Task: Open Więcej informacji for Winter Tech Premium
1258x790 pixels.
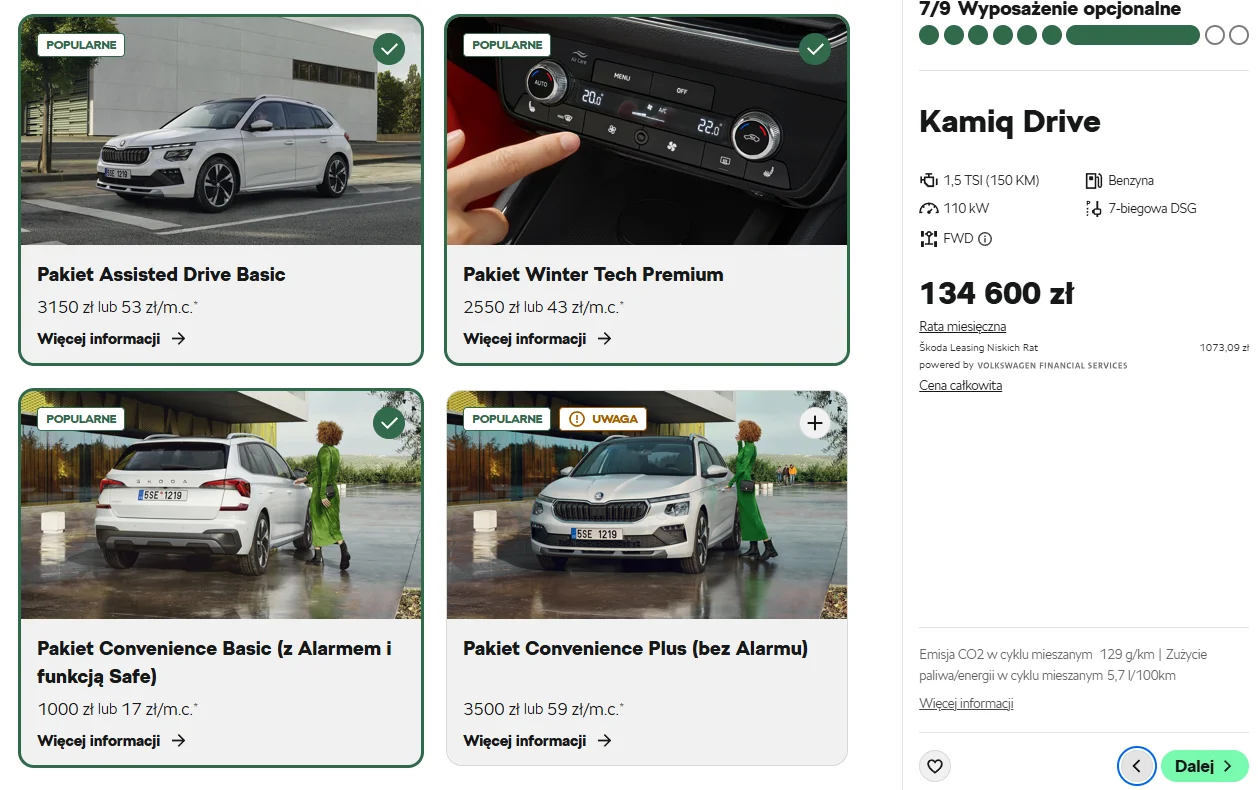Action: 537,339
